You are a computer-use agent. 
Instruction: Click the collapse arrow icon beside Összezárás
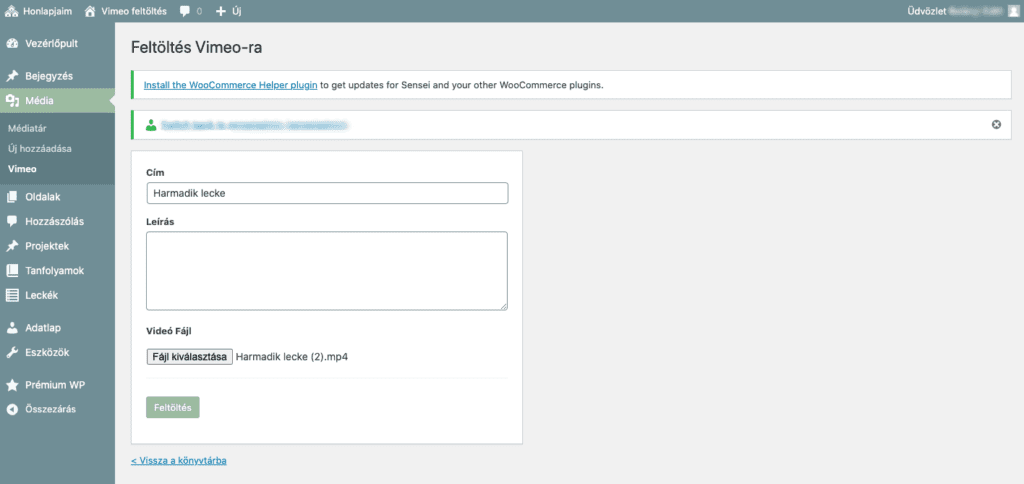click(x=12, y=410)
